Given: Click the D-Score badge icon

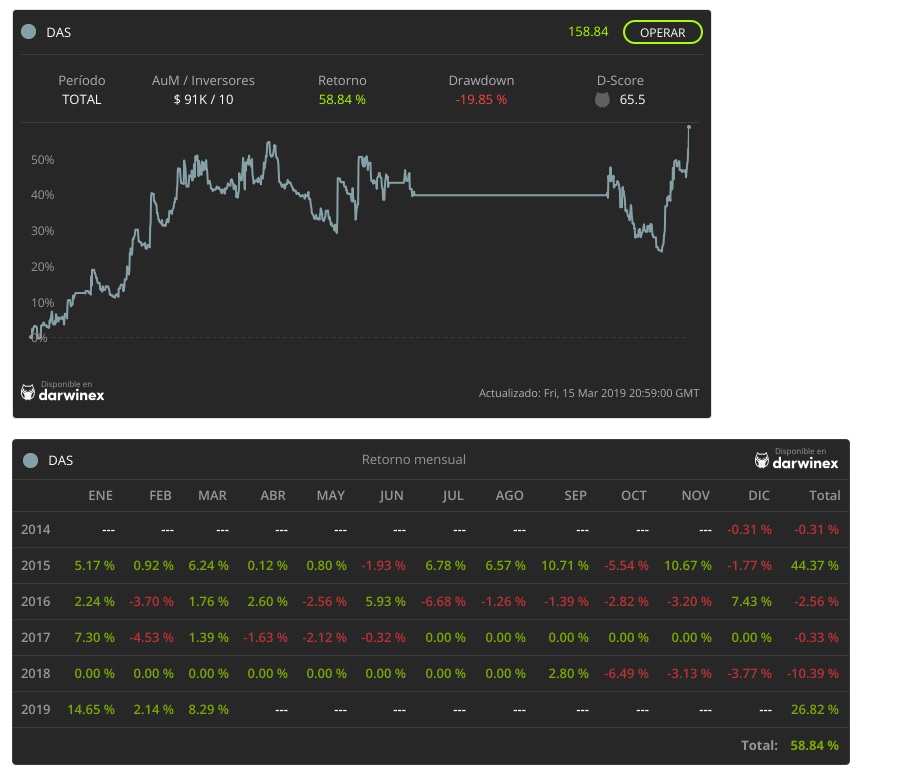Looking at the screenshot, I should 602,100.
